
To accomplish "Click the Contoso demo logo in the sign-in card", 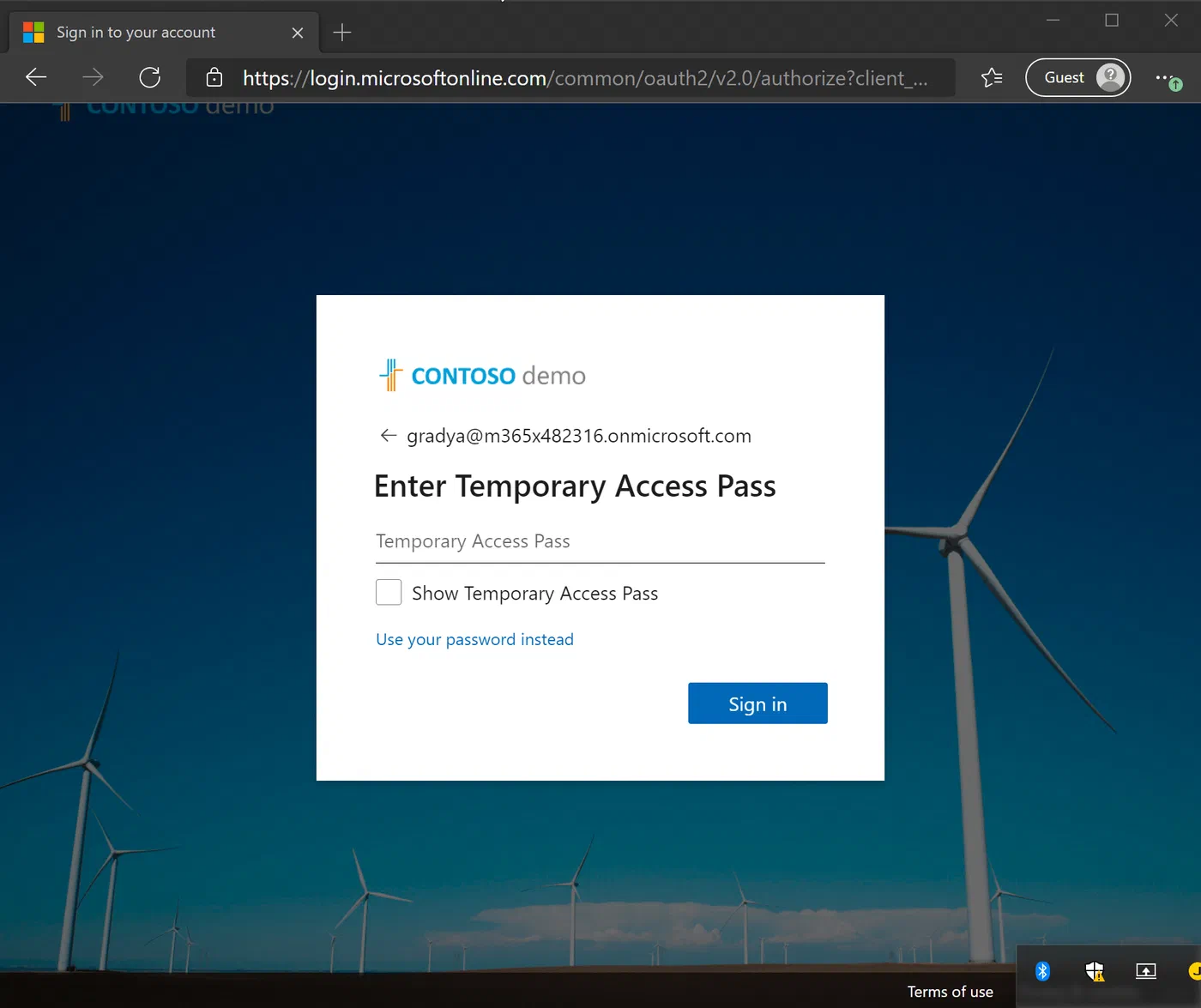I will pos(482,376).
